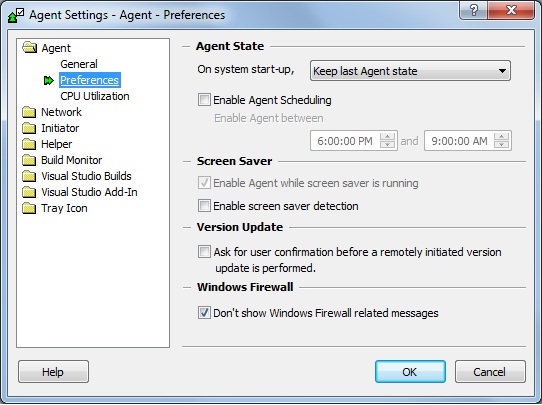The width and height of the screenshot is (542, 405).
Task: Click the Cancel button
Action: pos(490,372)
